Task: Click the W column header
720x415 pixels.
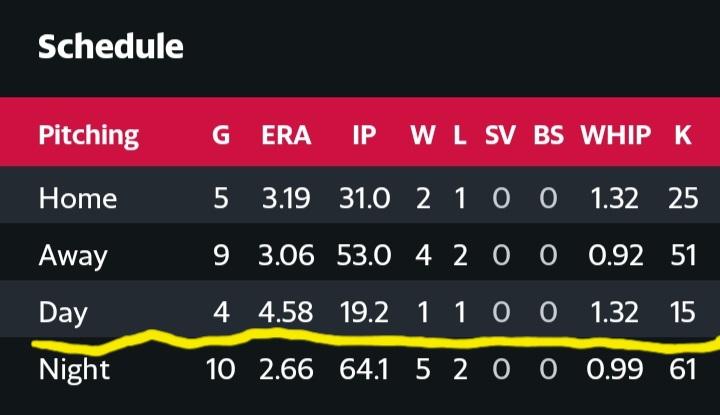Action: [423, 135]
